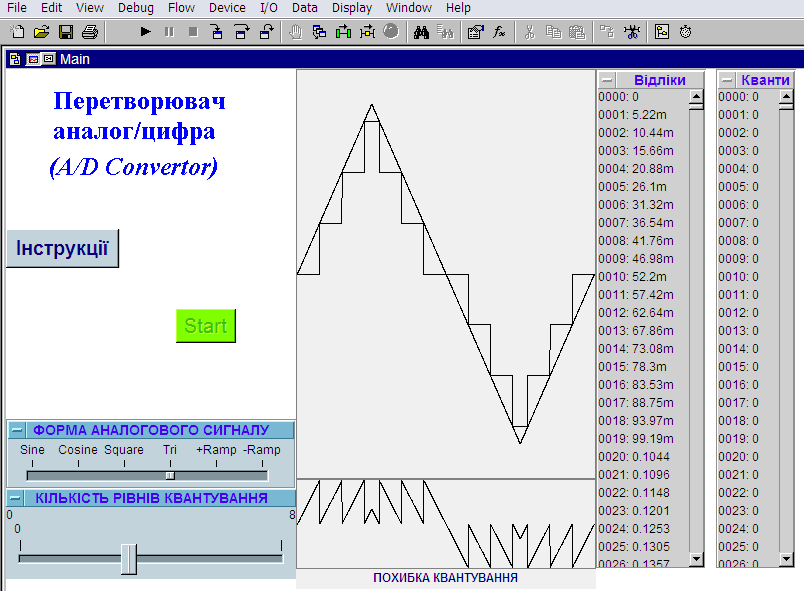Click the stopwatch profiler toolbar icon

(686, 32)
